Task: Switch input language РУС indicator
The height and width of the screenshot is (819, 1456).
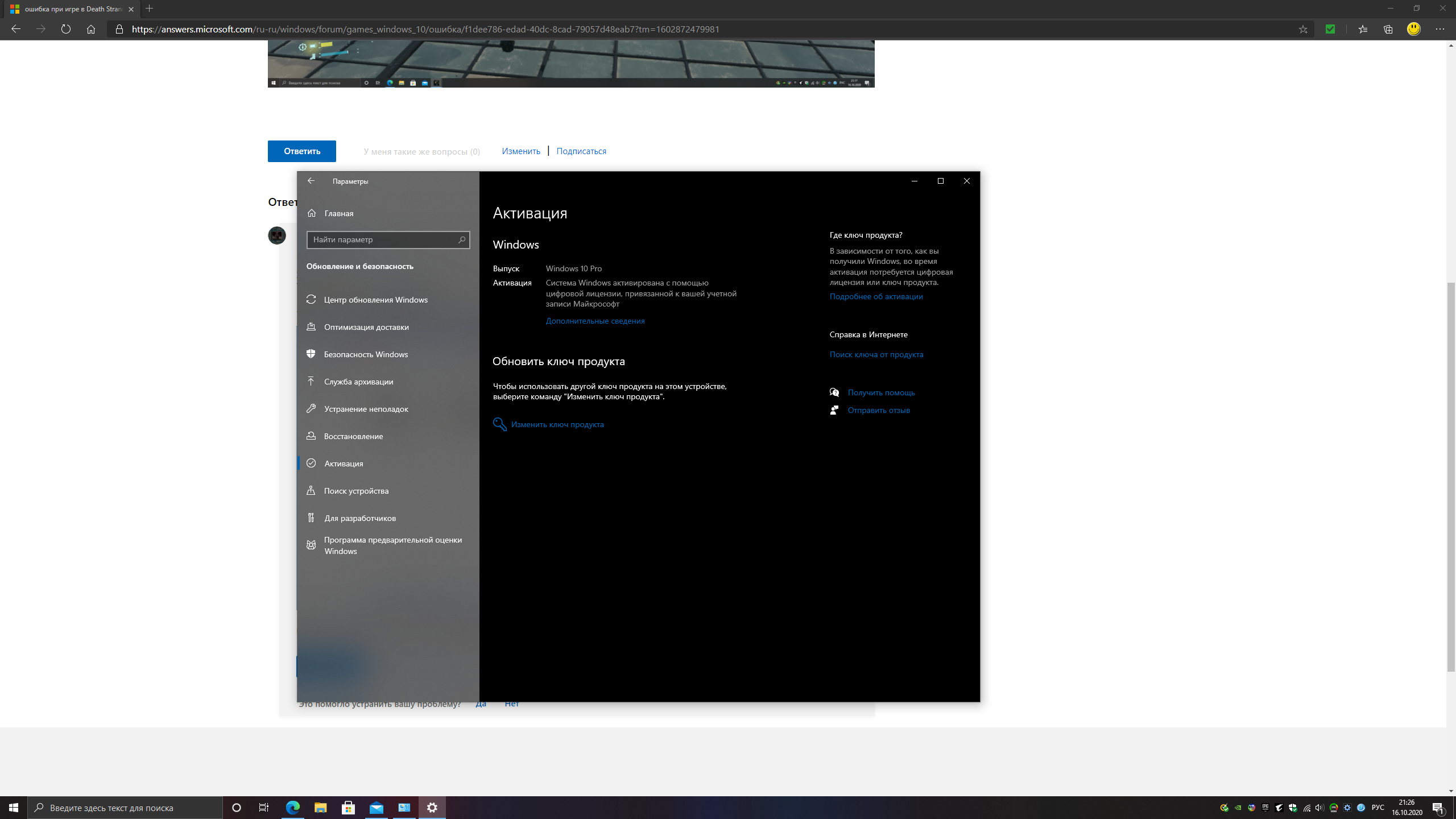Action: [x=1378, y=808]
